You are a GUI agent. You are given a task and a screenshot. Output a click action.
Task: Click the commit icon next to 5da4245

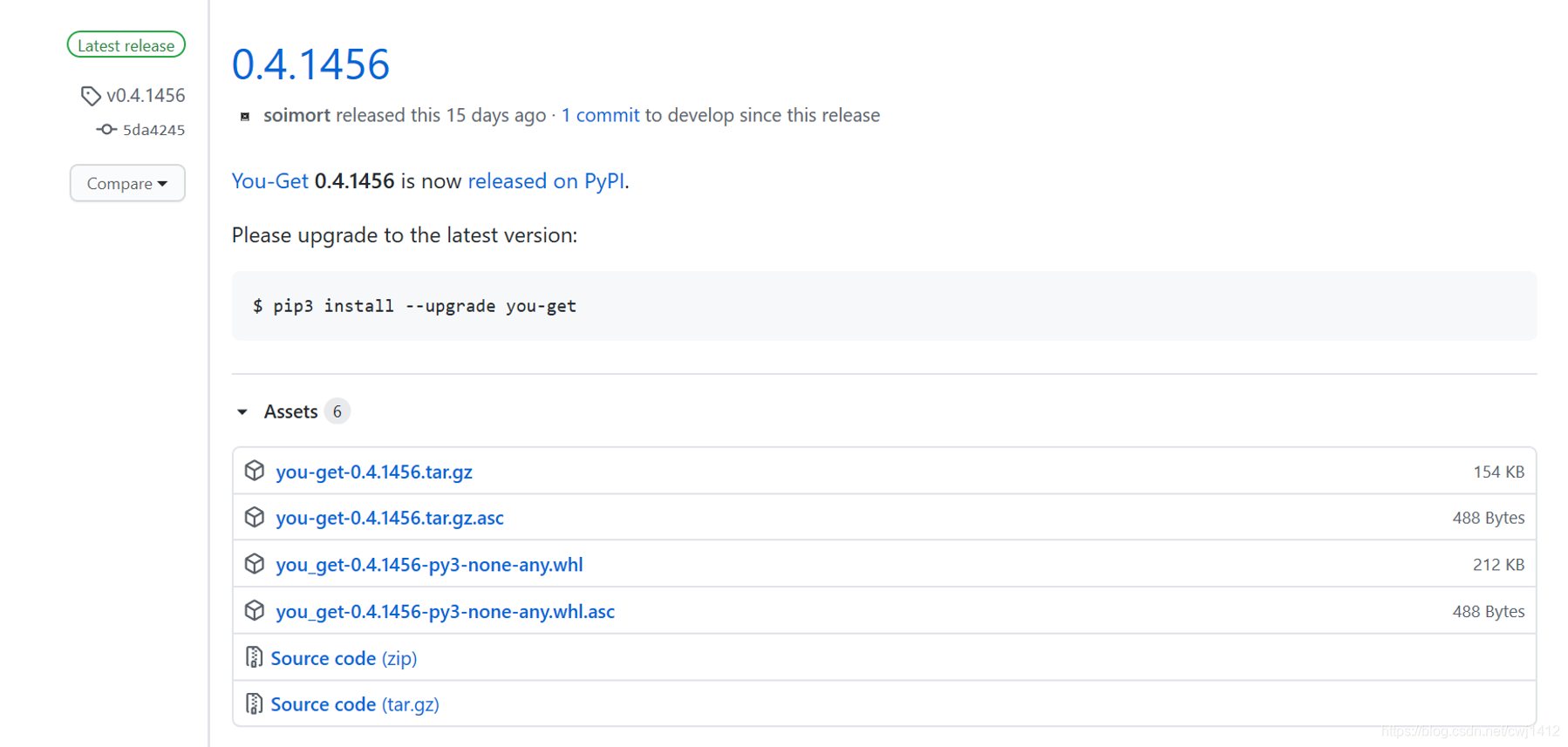pos(106,130)
